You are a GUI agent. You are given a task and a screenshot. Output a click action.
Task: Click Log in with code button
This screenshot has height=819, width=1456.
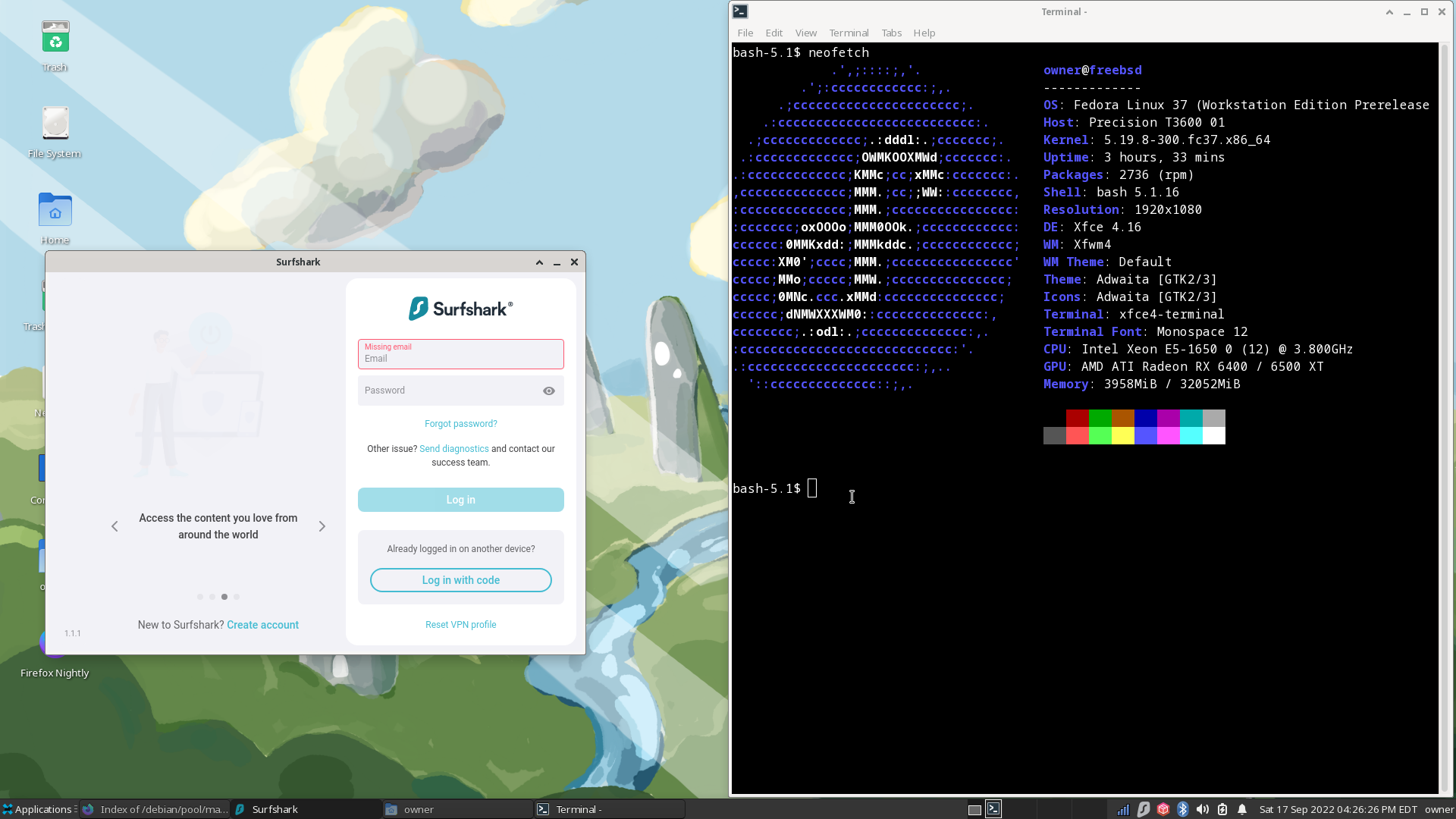click(x=460, y=580)
